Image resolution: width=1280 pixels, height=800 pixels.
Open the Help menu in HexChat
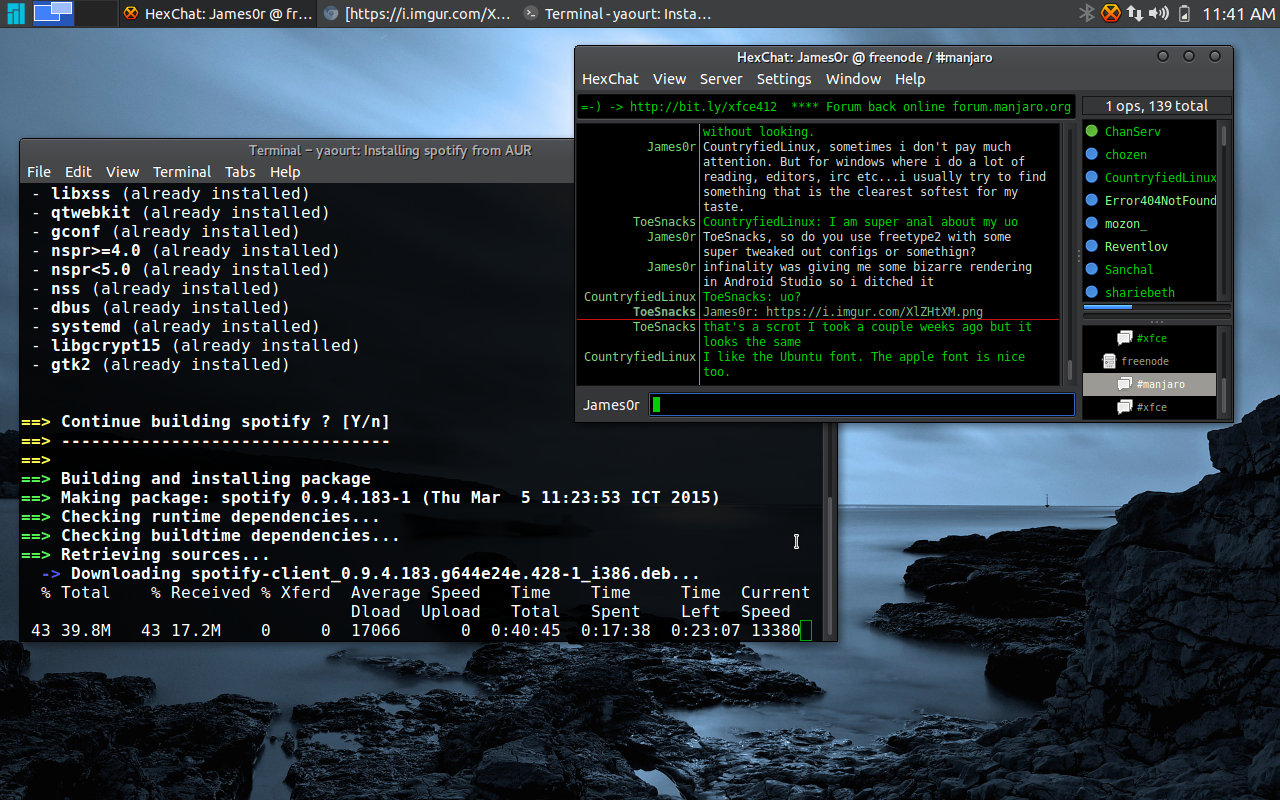(910, 79)
